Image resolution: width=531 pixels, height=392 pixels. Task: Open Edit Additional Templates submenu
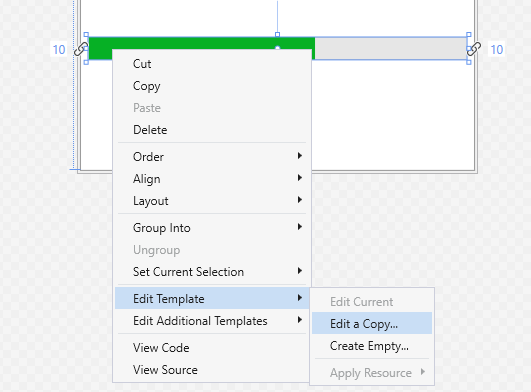tap(212, 321)
